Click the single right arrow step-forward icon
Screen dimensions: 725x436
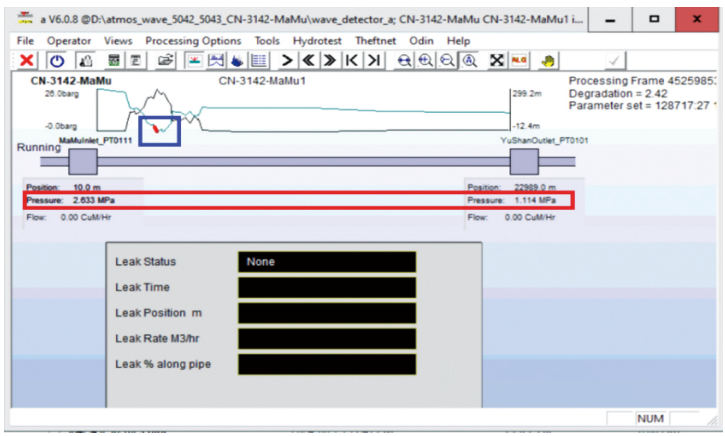click(x=287, y=61)
